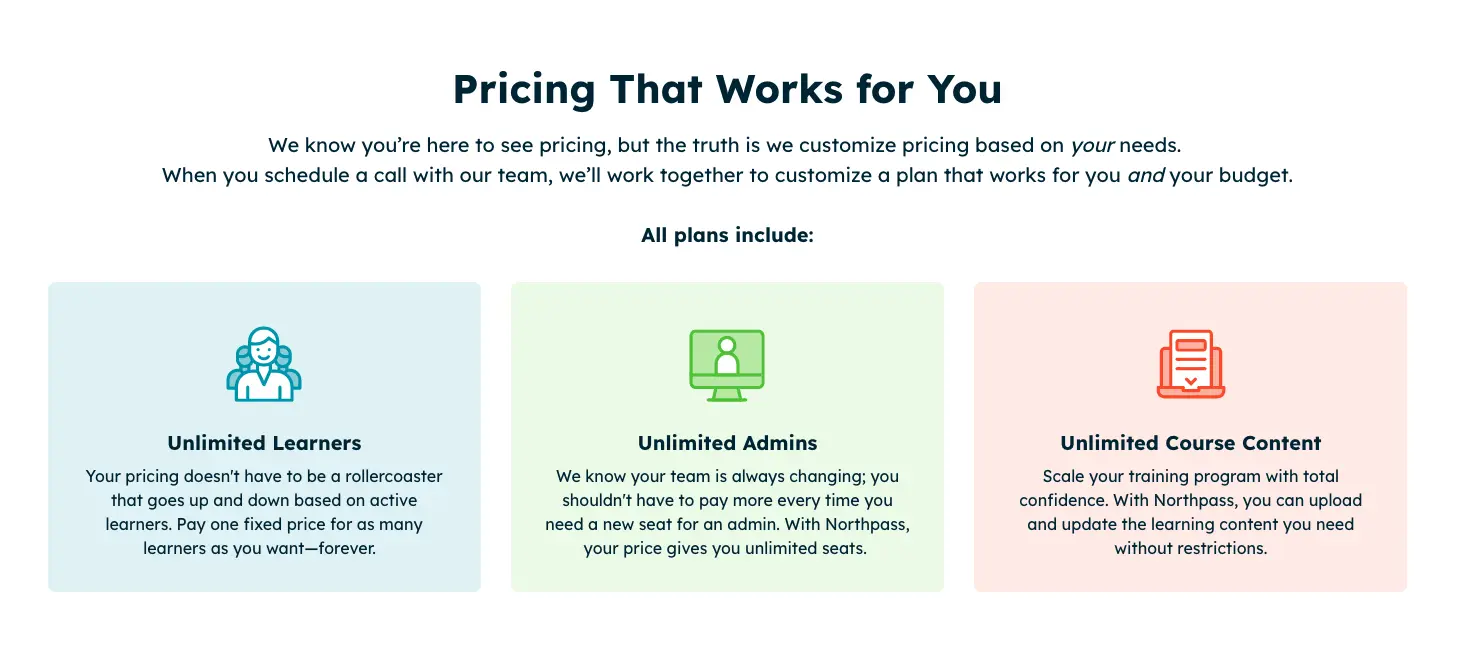Click the italic word "your" in the intro
Screen dimensions: 1478x660
(1092, 146)
